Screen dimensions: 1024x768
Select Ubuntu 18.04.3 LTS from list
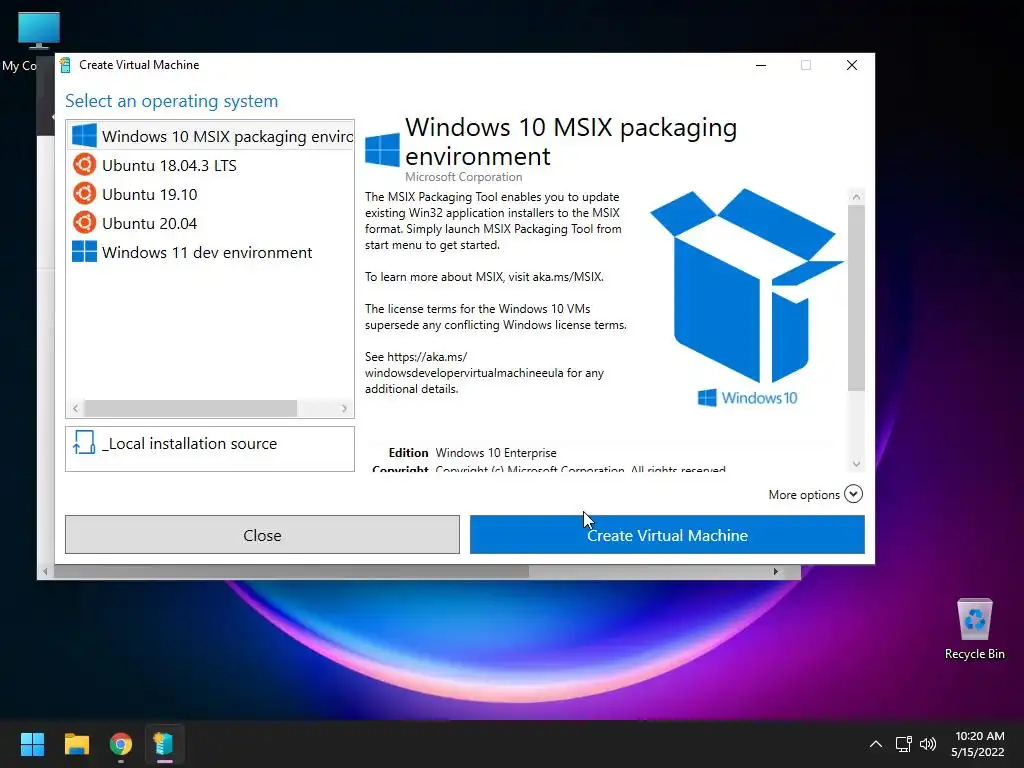click(x=210, y=165)
